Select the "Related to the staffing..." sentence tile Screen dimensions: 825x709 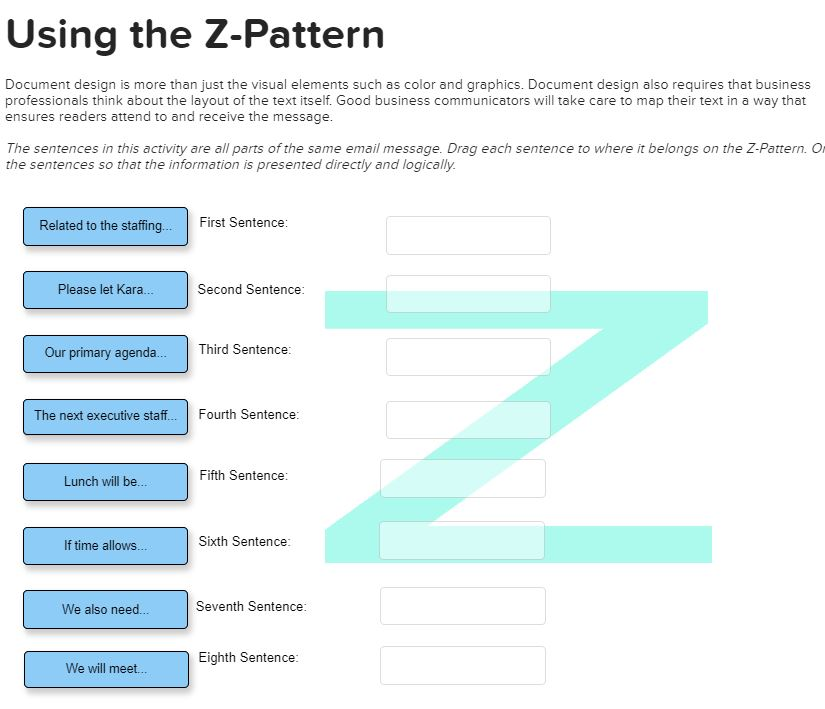[105, 227]
